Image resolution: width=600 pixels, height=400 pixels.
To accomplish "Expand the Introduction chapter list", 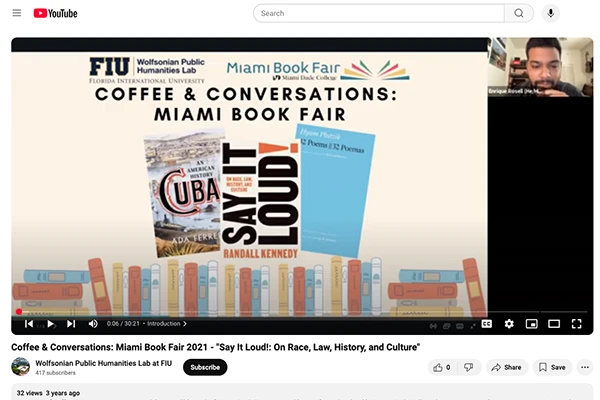I will 167,324.
